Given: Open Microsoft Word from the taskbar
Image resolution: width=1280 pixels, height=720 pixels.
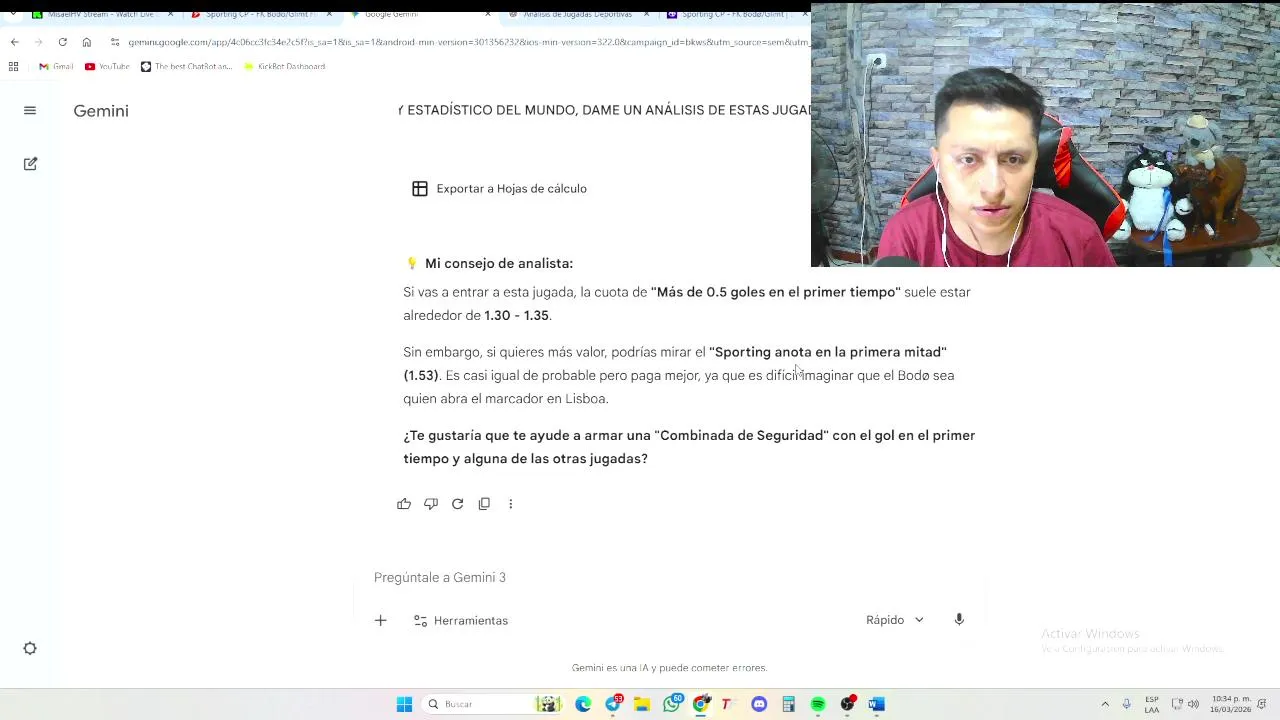Looking at the screenshot, I should [x=877, y=704].
